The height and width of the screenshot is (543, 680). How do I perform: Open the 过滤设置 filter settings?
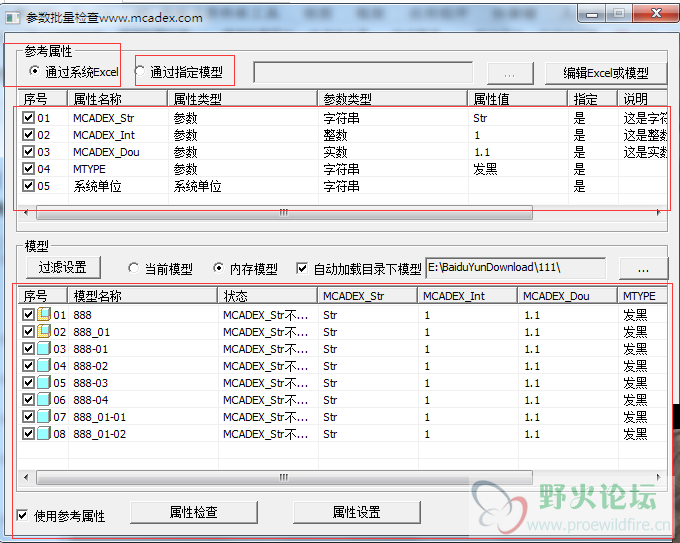click(x=63, y=267)
